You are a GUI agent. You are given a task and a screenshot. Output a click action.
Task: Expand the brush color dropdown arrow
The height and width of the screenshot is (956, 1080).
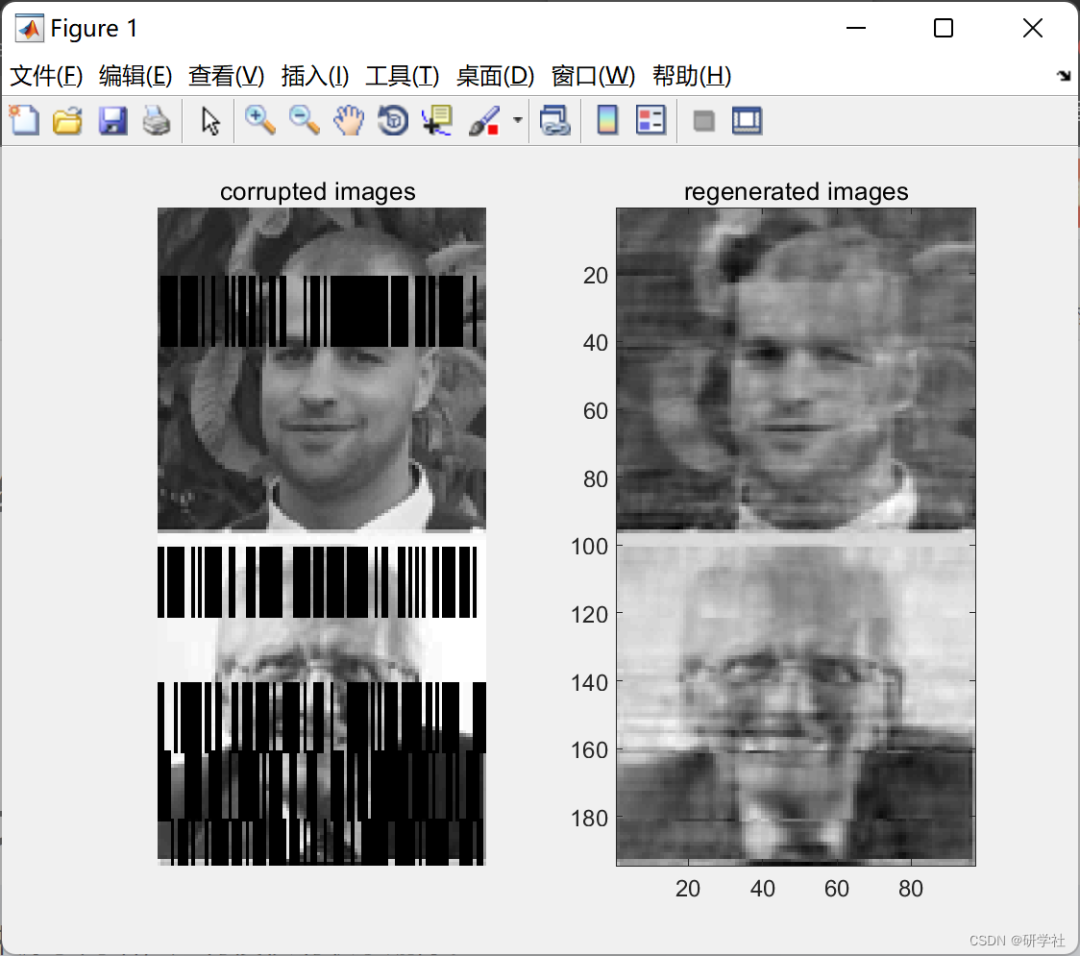(517, 121)
